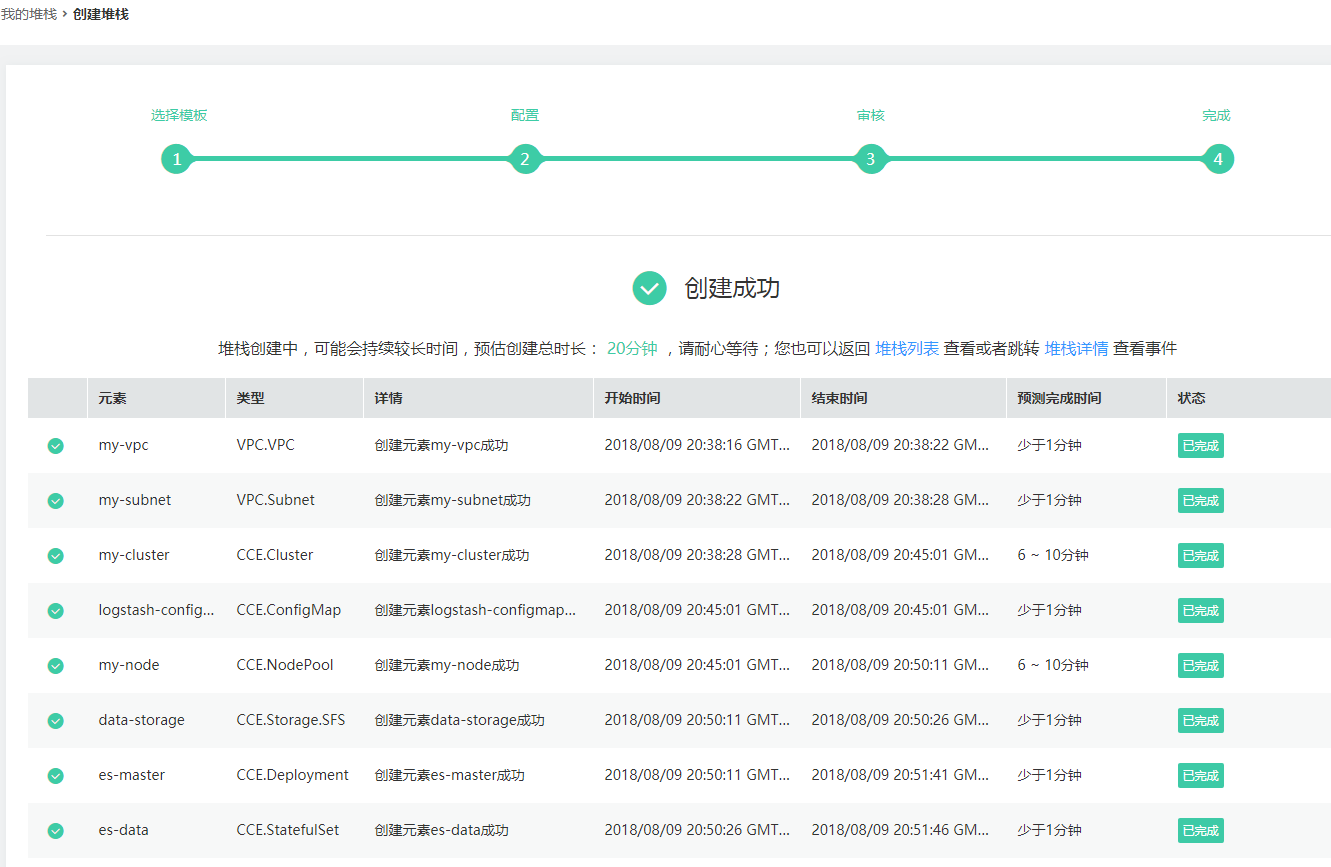Click the 已完成 badge in my-subnet row
Image resolution: width=1331 pixels, height=867 pixels.
tap(1201, 501)
